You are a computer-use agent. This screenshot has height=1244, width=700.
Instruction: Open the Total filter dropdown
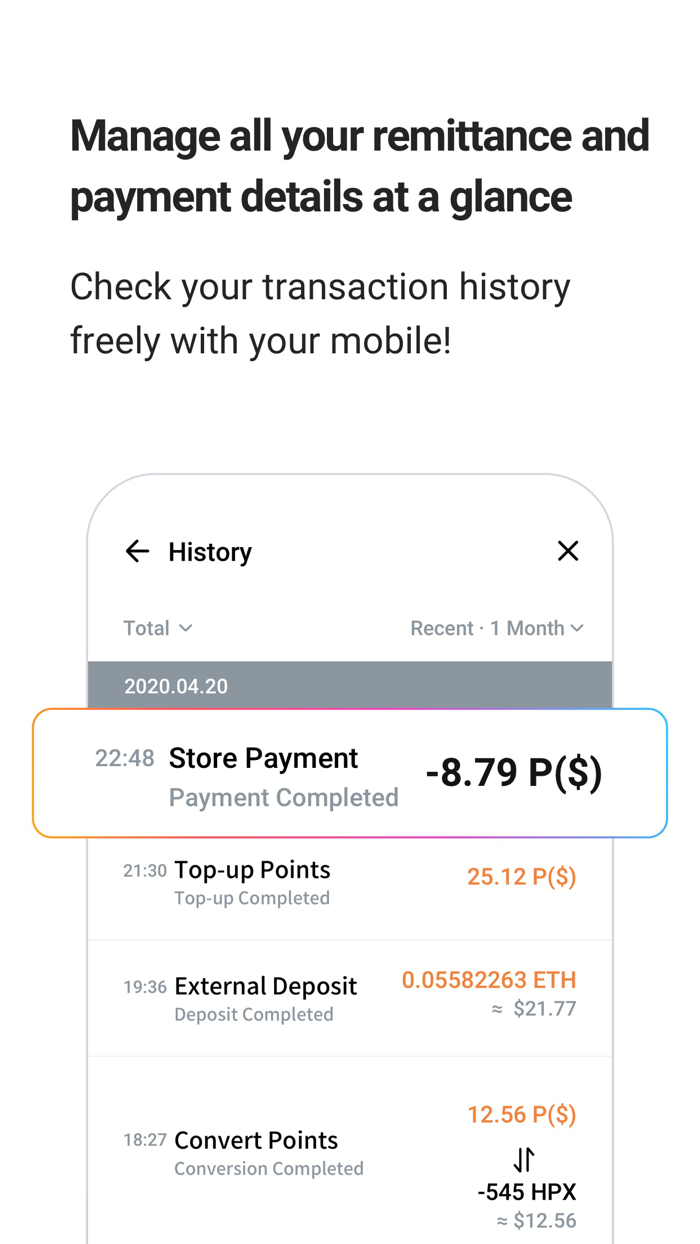coord(157,628)
